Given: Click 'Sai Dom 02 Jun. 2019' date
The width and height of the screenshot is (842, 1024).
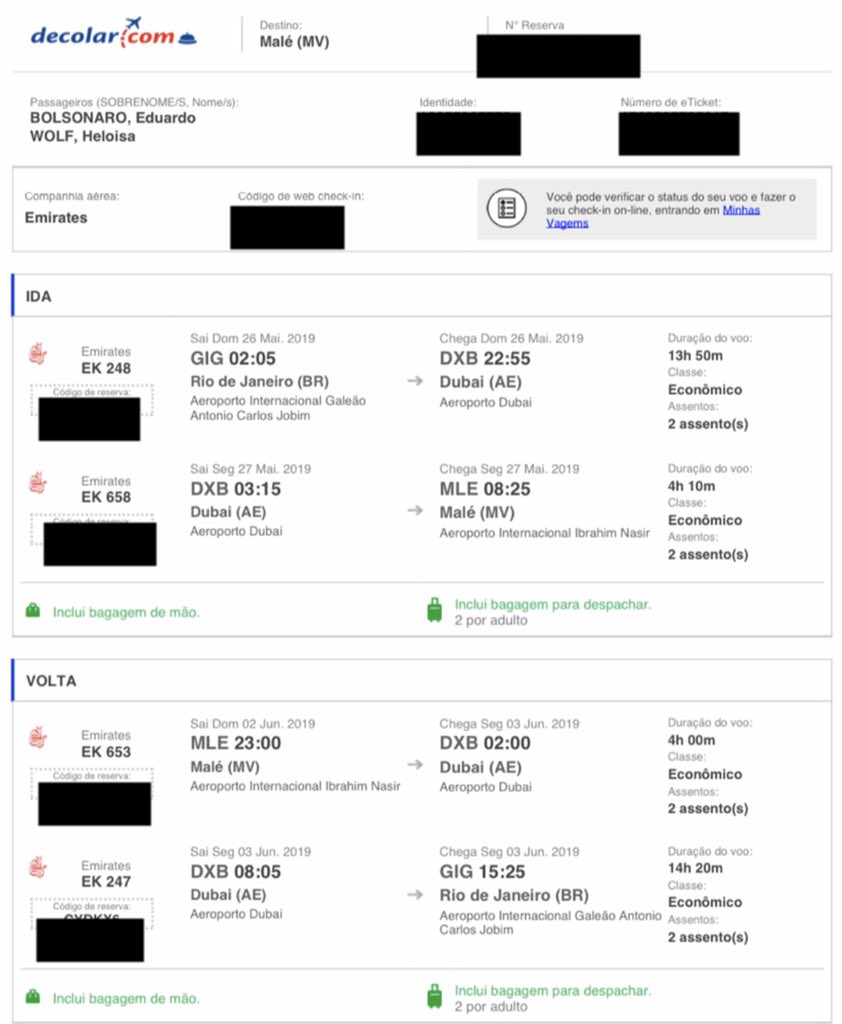Looking at the screenshot, I should pos(253,724).
